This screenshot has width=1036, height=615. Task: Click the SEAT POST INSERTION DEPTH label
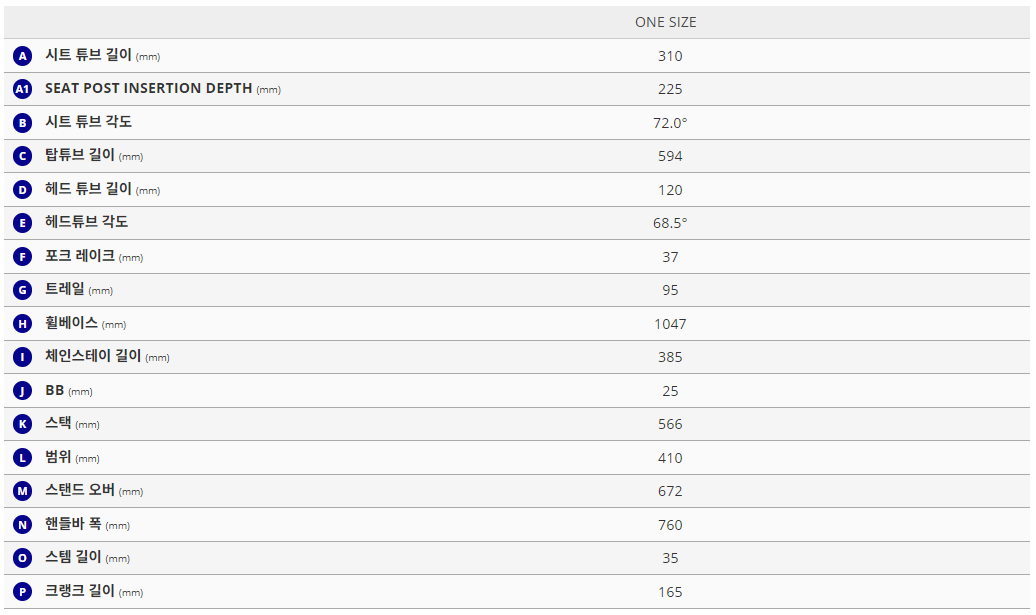148,89
